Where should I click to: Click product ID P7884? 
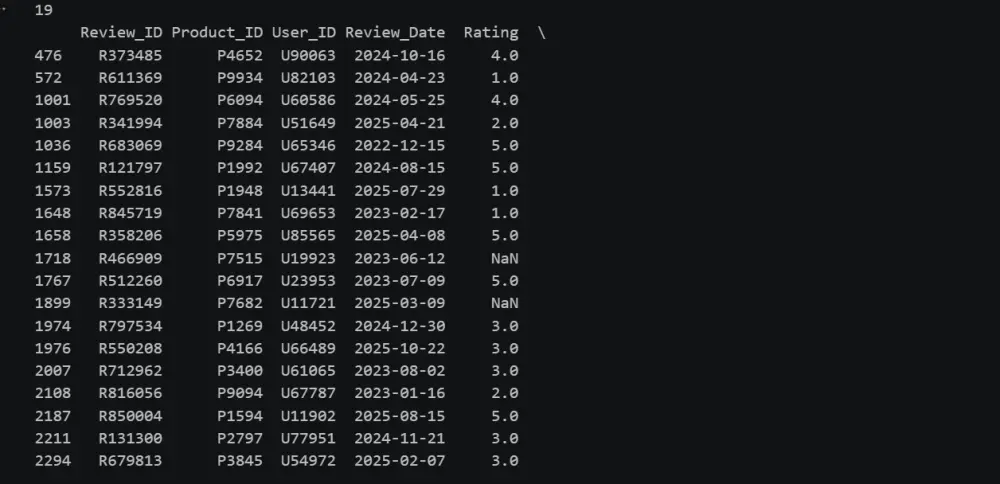click(x=240, y=123)
